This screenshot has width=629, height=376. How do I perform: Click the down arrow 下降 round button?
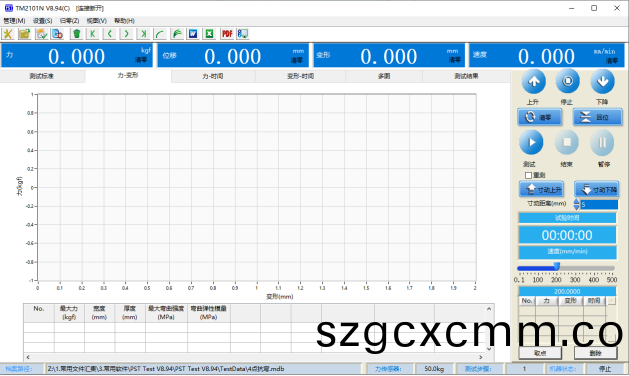[x=603, y=81]
